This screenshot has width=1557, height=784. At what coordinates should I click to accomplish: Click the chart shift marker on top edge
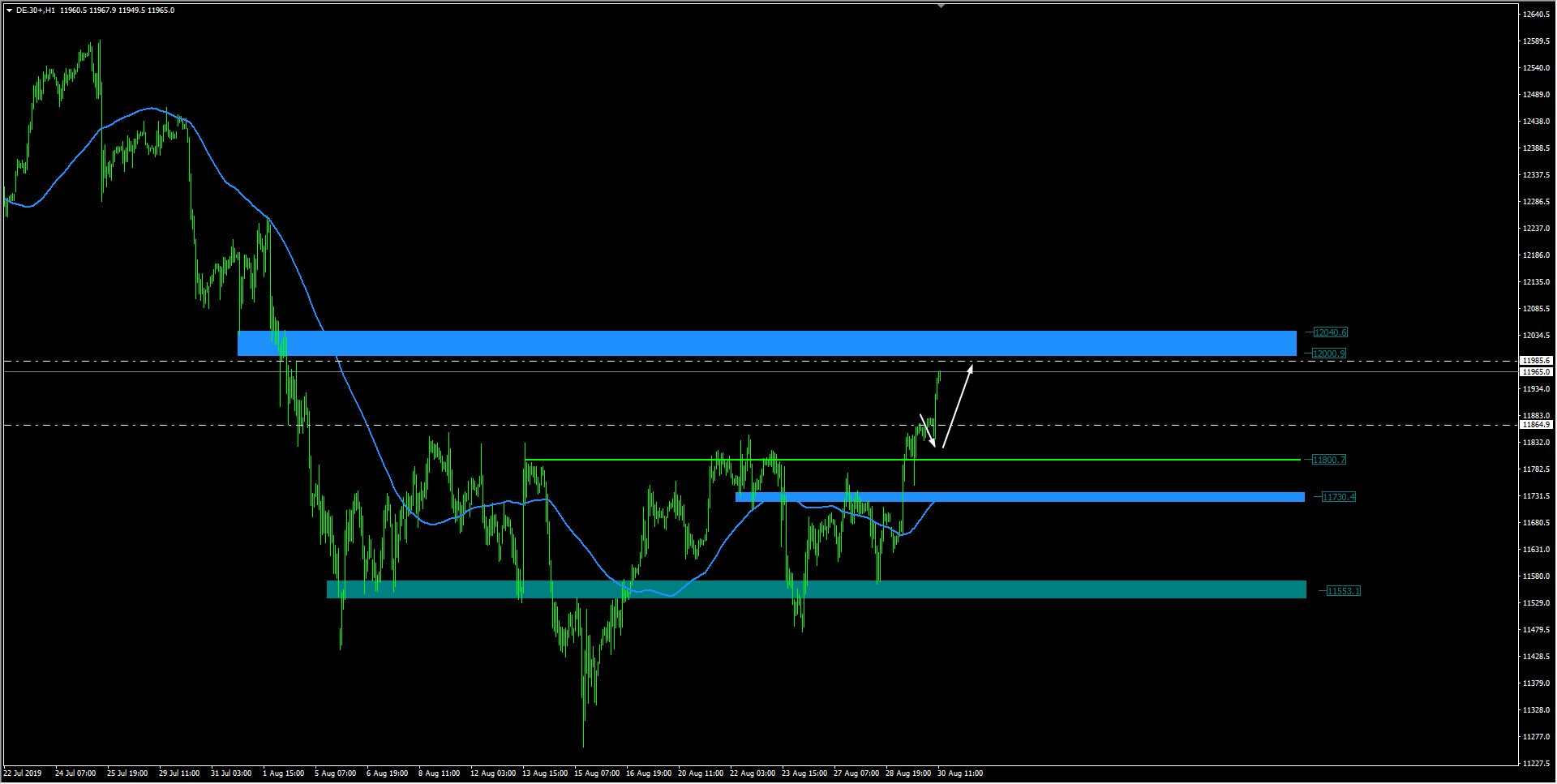941,6
